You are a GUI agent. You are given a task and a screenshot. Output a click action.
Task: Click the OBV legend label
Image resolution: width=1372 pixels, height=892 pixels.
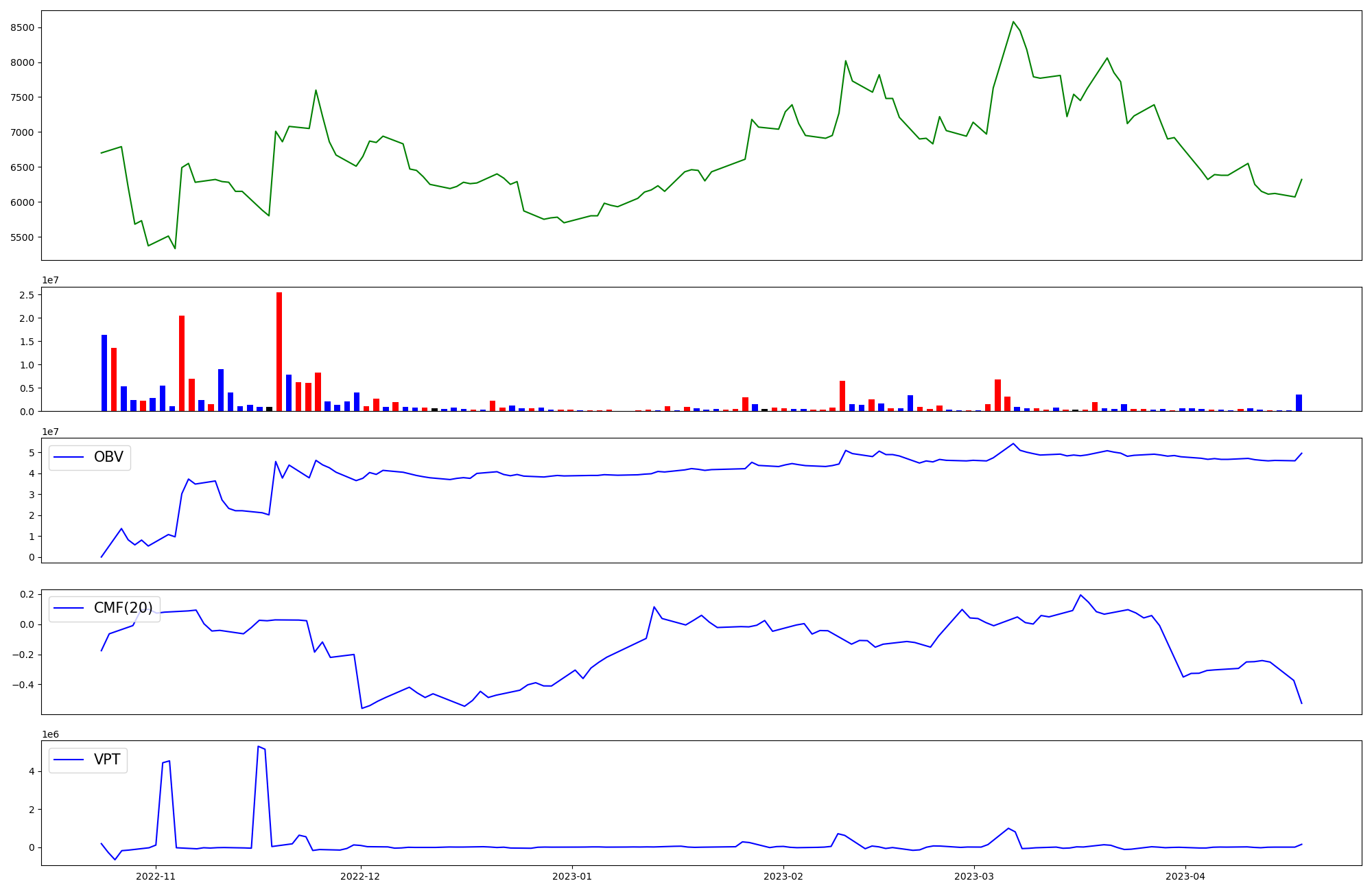point(108,457)
